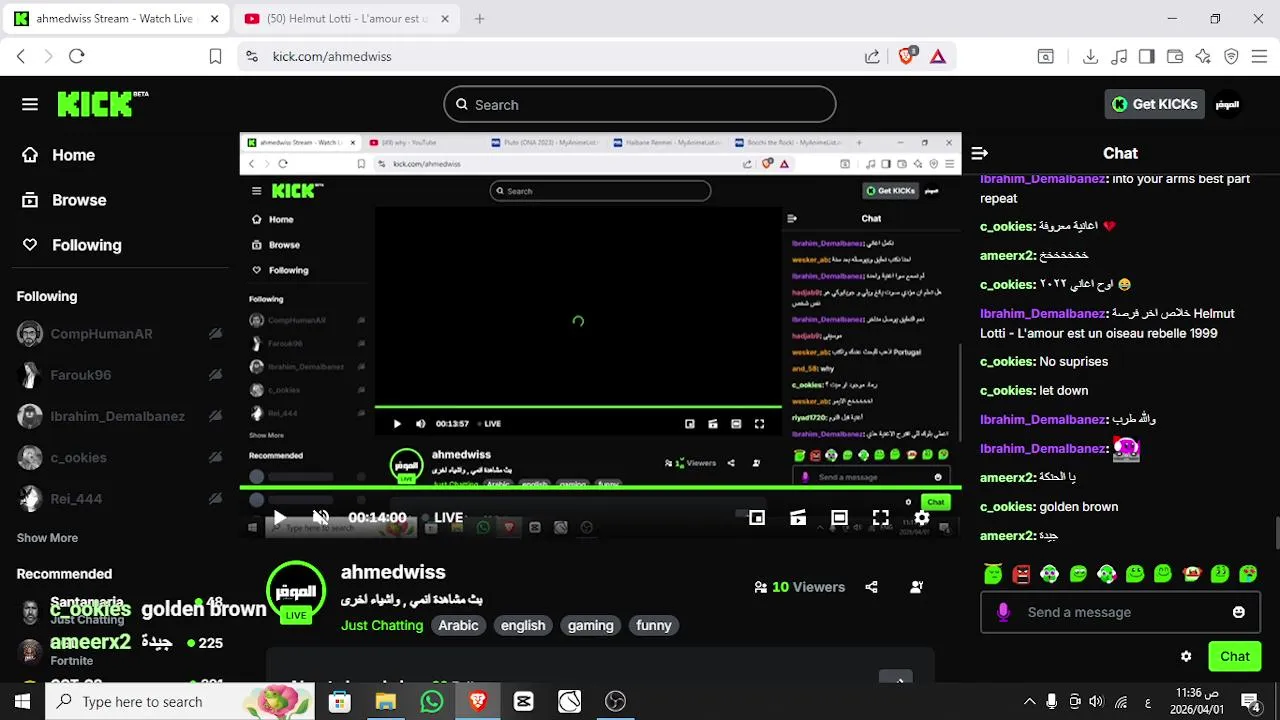
Task: Toggle notifications for Rei_444
Action: pos(215,498)
